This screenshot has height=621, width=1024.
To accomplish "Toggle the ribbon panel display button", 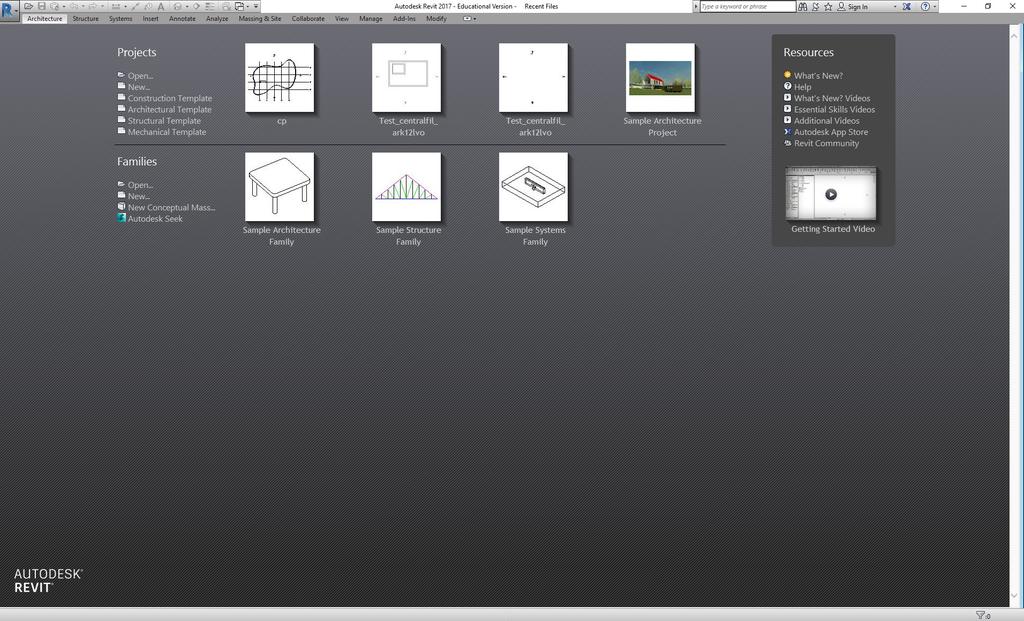I will 467,19.
